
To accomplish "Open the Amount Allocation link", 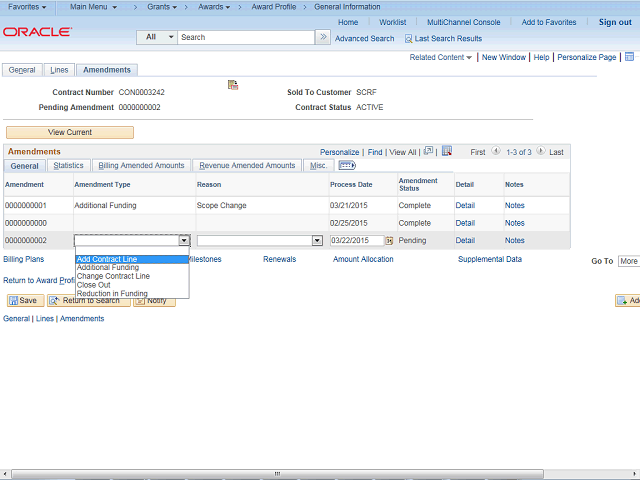I will (363, 259).
